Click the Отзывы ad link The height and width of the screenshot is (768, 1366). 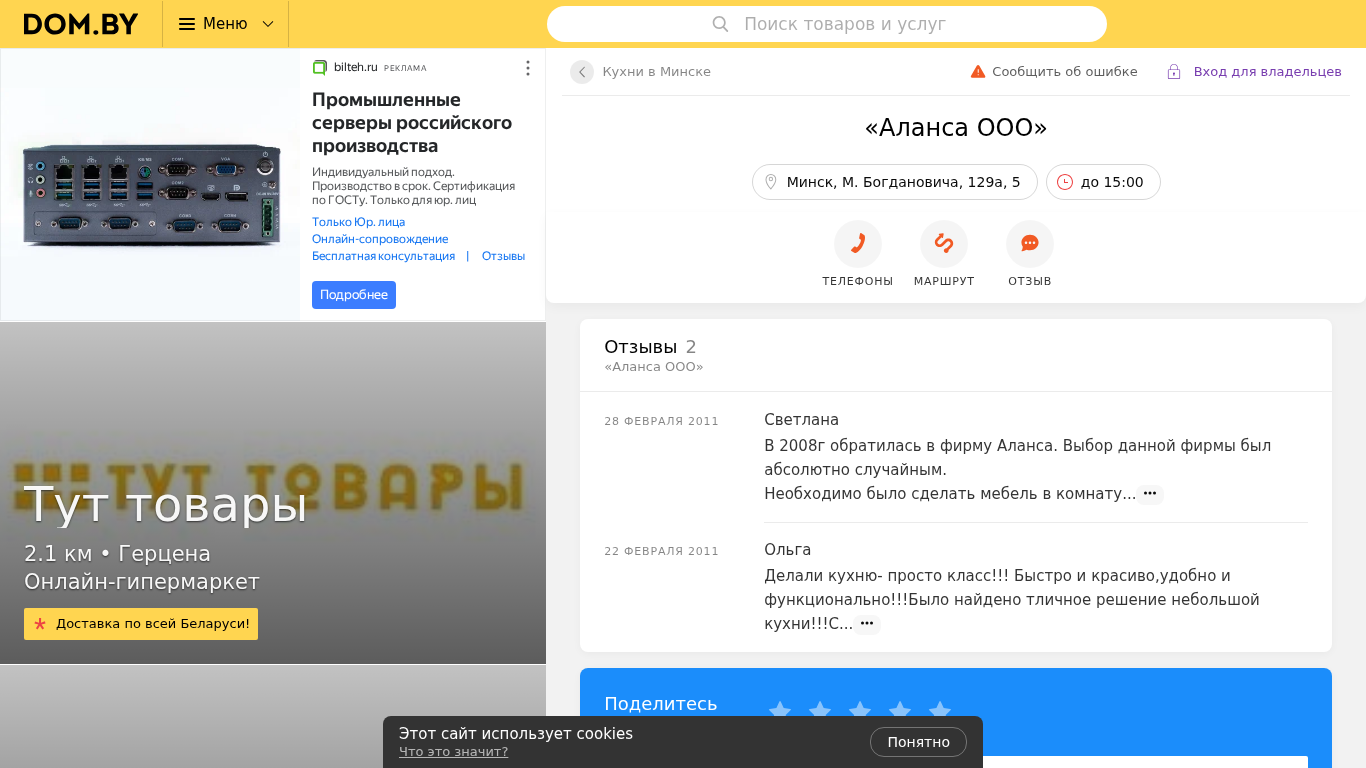pos(503,256)
